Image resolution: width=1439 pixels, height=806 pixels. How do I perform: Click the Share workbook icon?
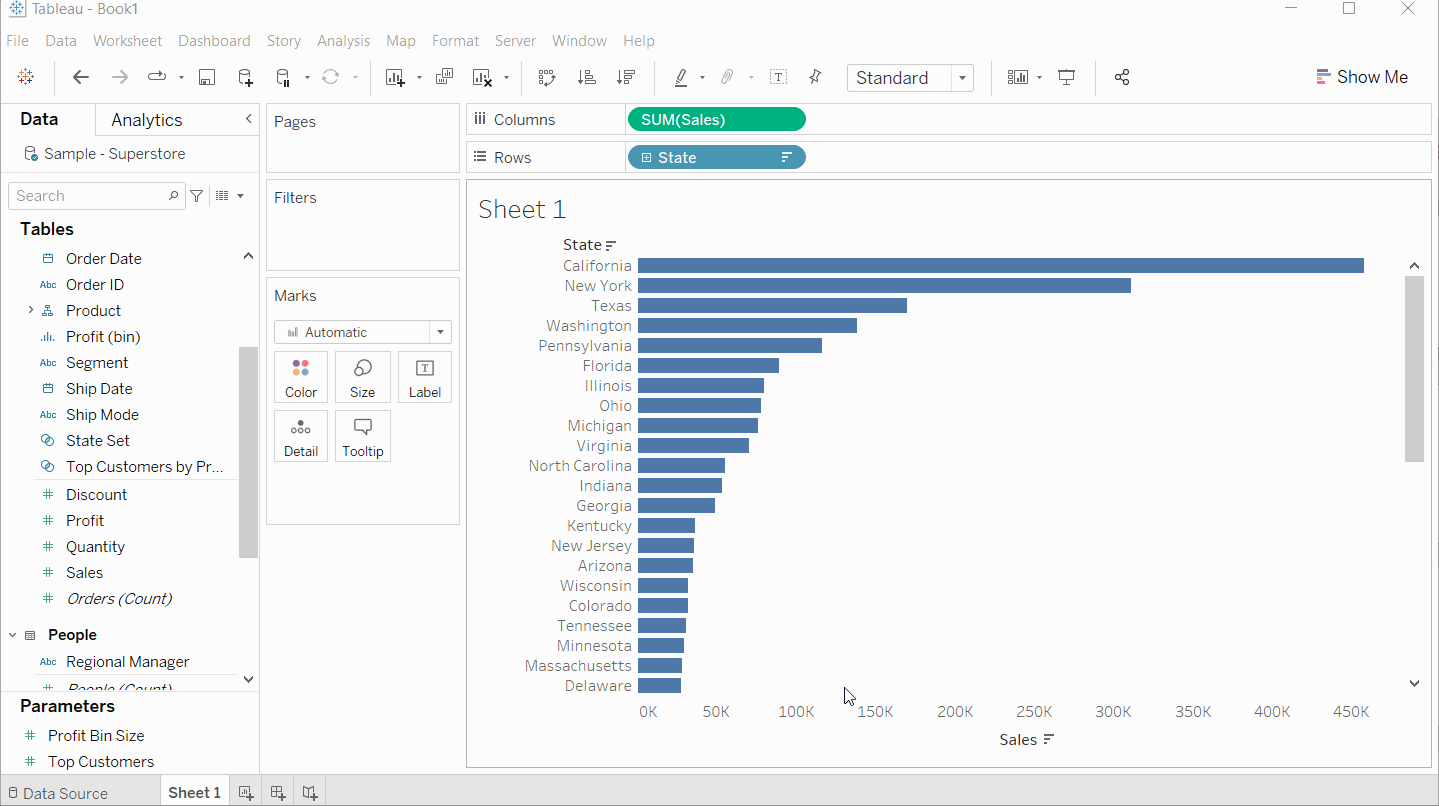1122,78
